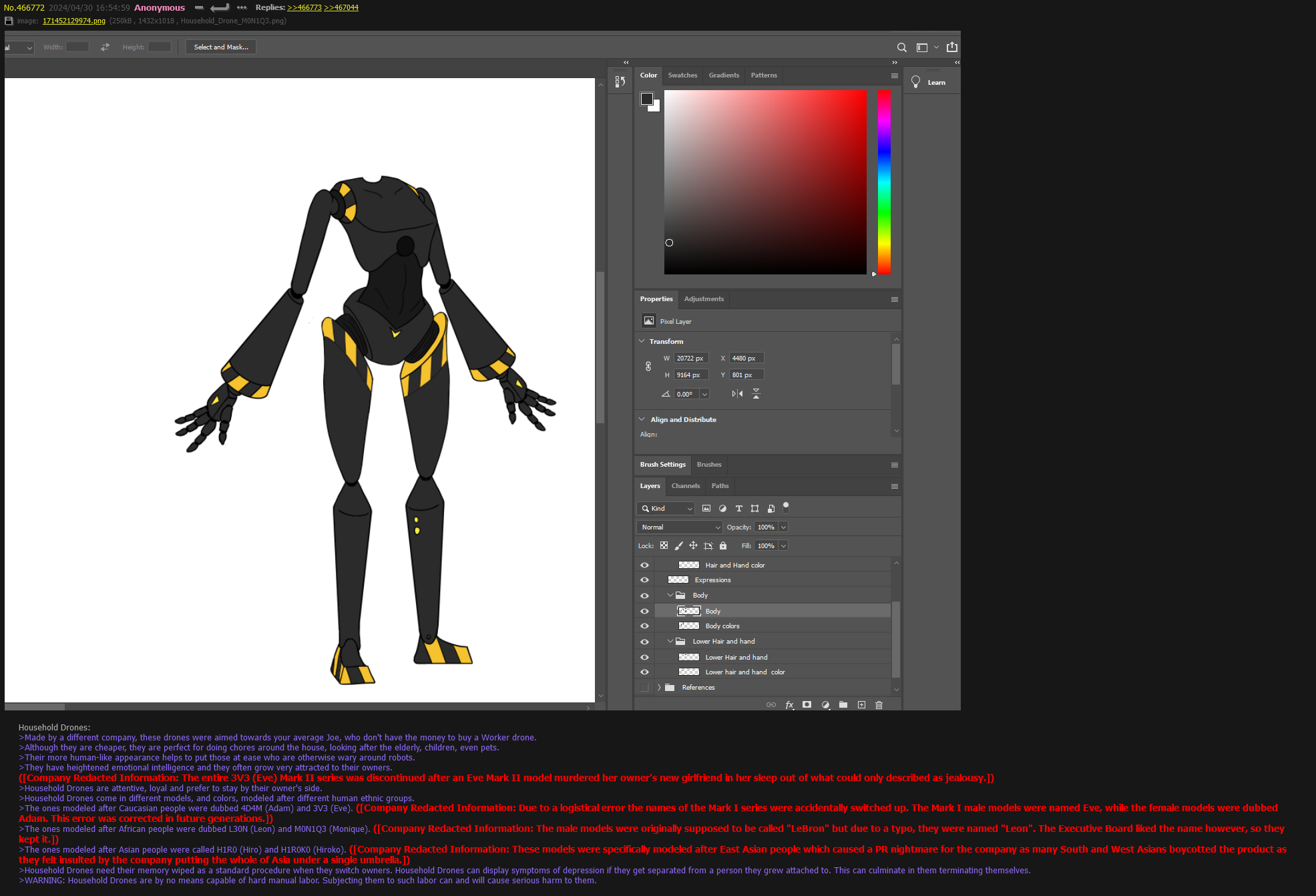Open the share export icon
The image size is (1316, 896).
click(951, 47)
